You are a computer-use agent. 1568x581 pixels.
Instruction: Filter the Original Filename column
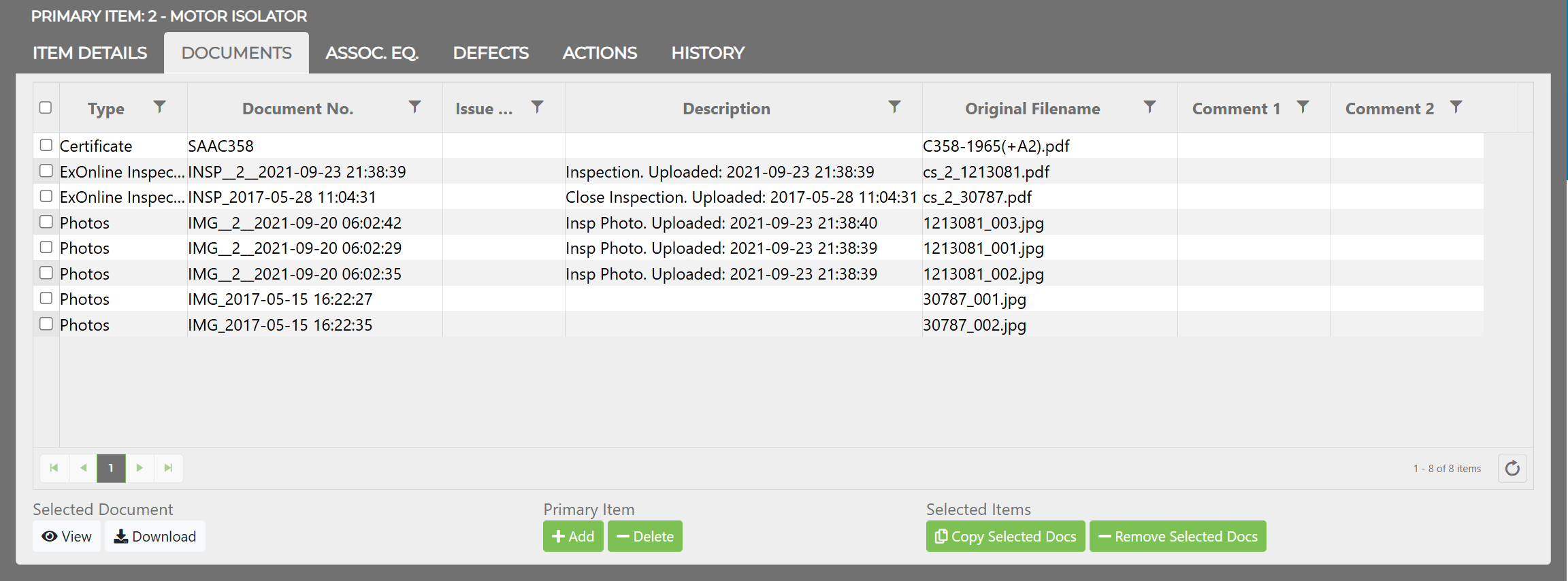(x=1149, y=107)
